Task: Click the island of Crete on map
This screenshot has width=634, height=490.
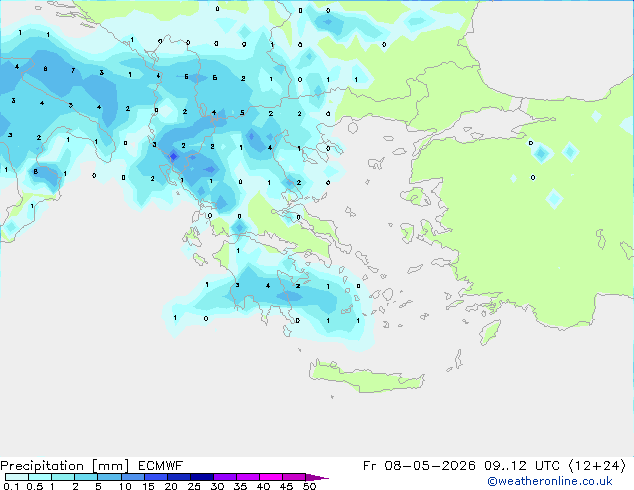Action: [366, 377]
